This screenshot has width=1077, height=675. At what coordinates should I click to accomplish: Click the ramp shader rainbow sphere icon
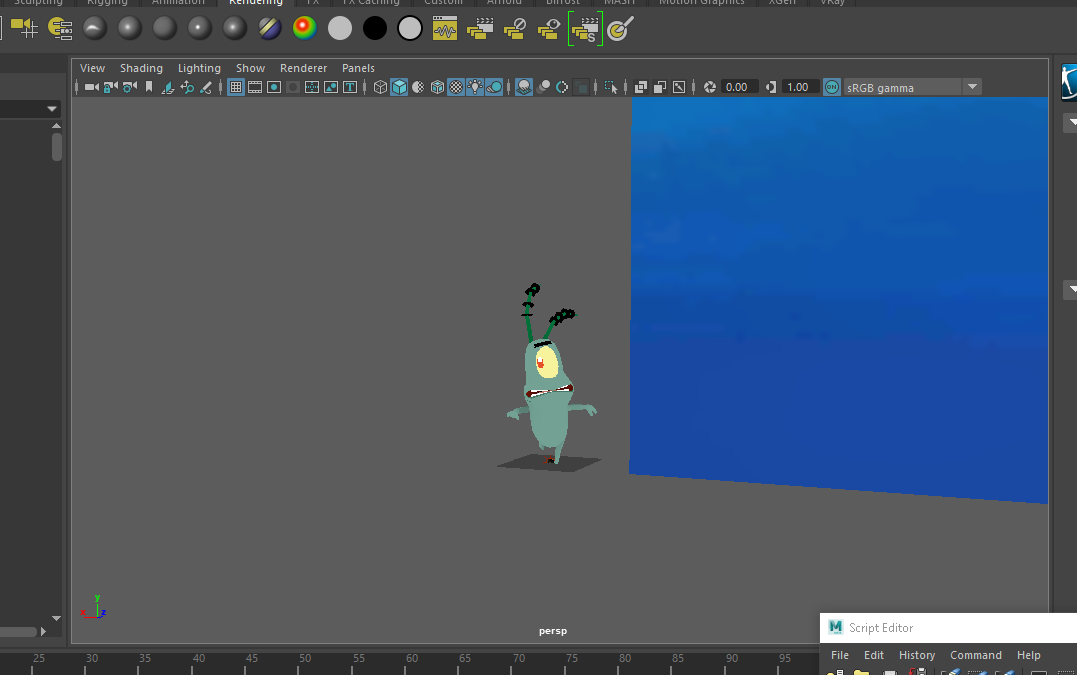(x=305, y=28)
